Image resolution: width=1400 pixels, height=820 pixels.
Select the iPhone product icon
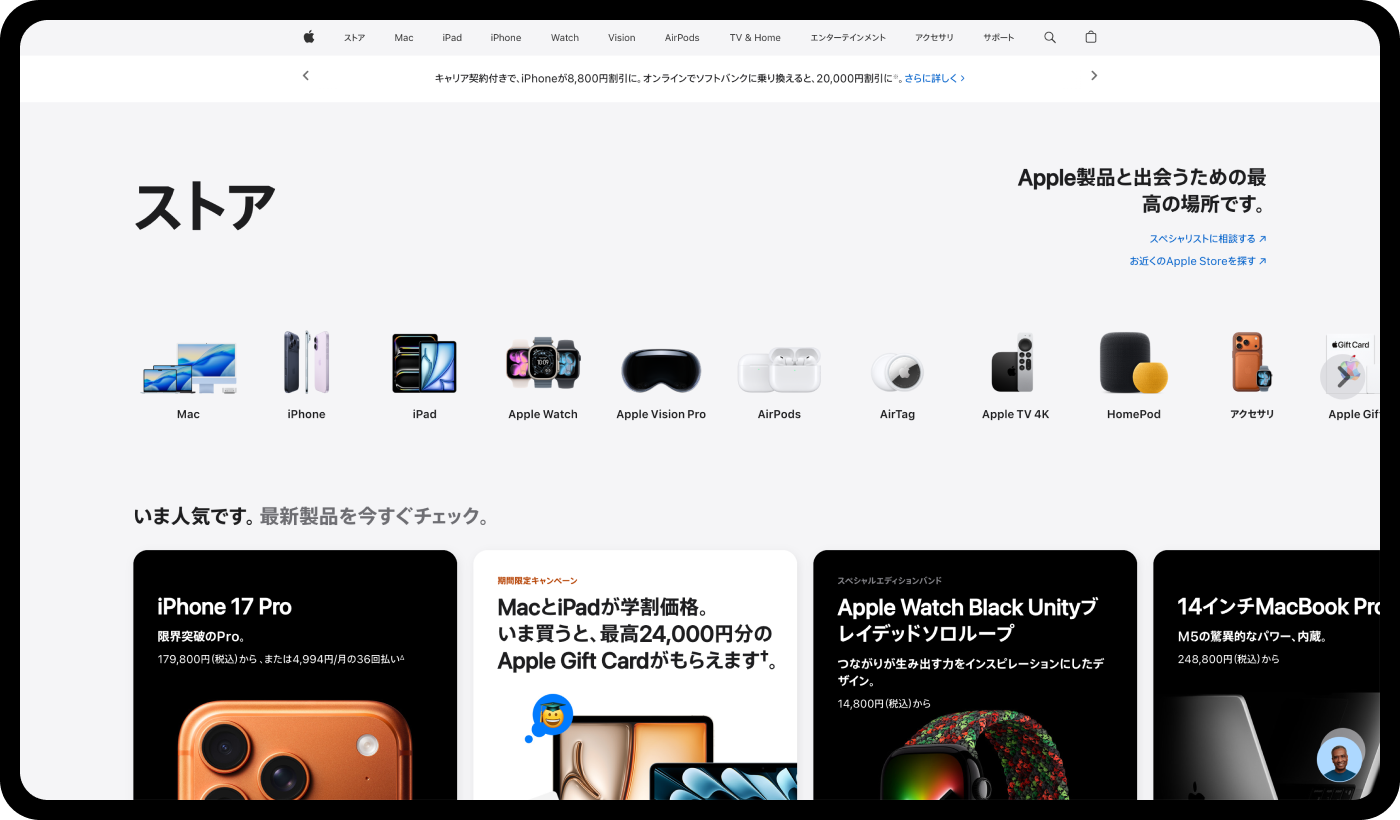pos(306,364)
